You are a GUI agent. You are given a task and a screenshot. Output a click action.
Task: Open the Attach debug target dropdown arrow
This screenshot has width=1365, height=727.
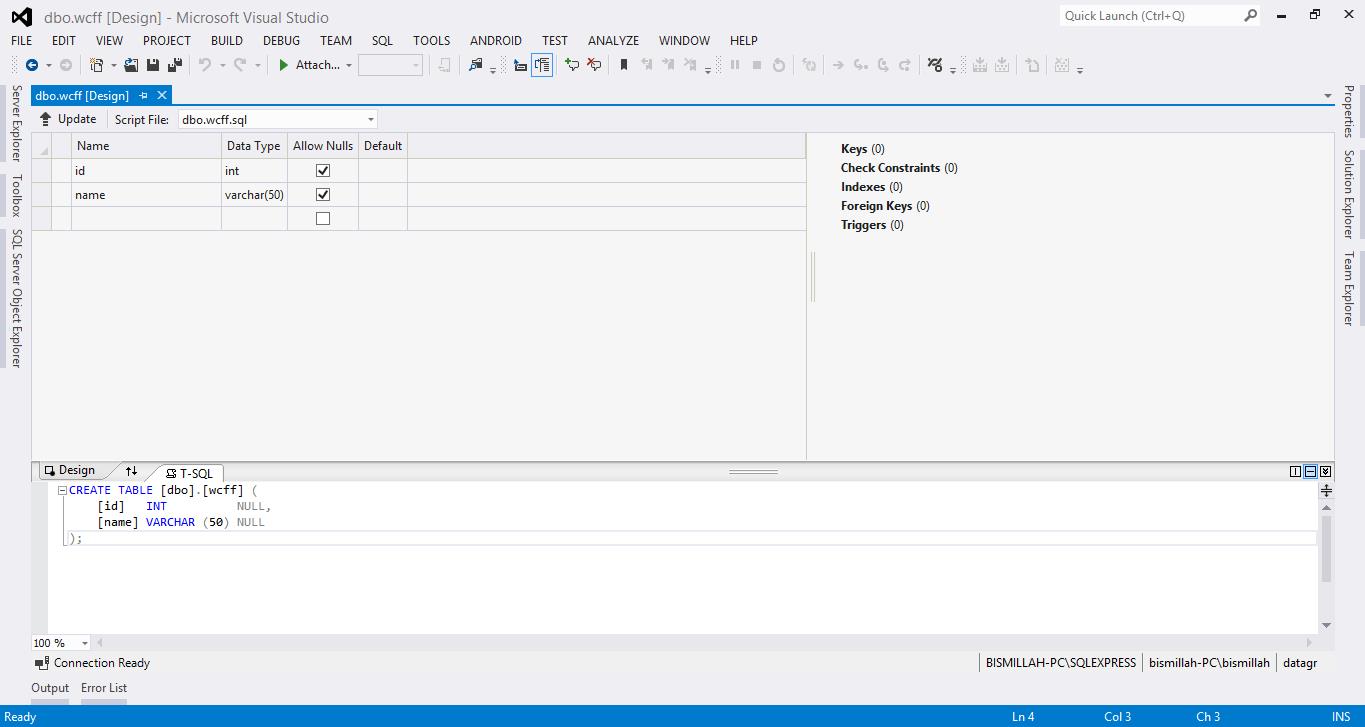(x=349, y=66)
